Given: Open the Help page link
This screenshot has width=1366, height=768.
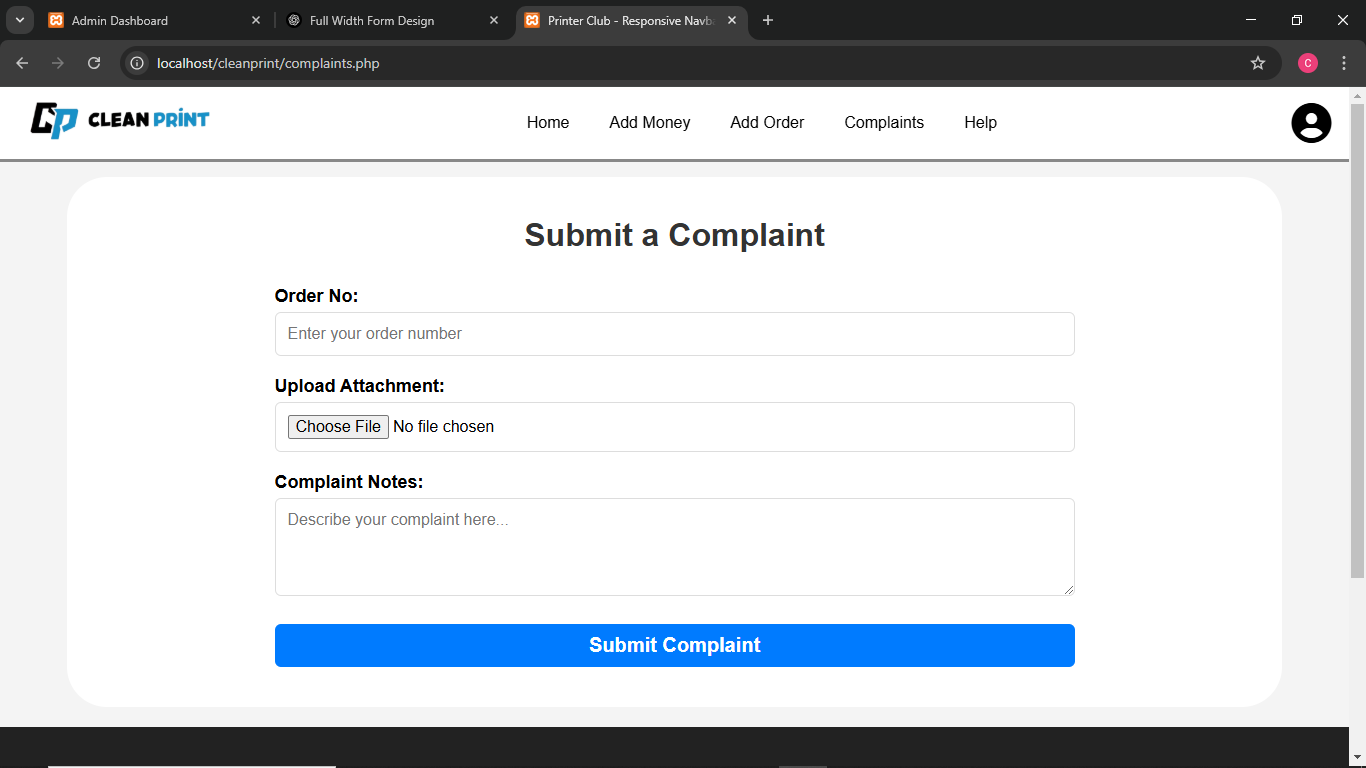Looking at the screenshot, I should click(x=980, y=123).
